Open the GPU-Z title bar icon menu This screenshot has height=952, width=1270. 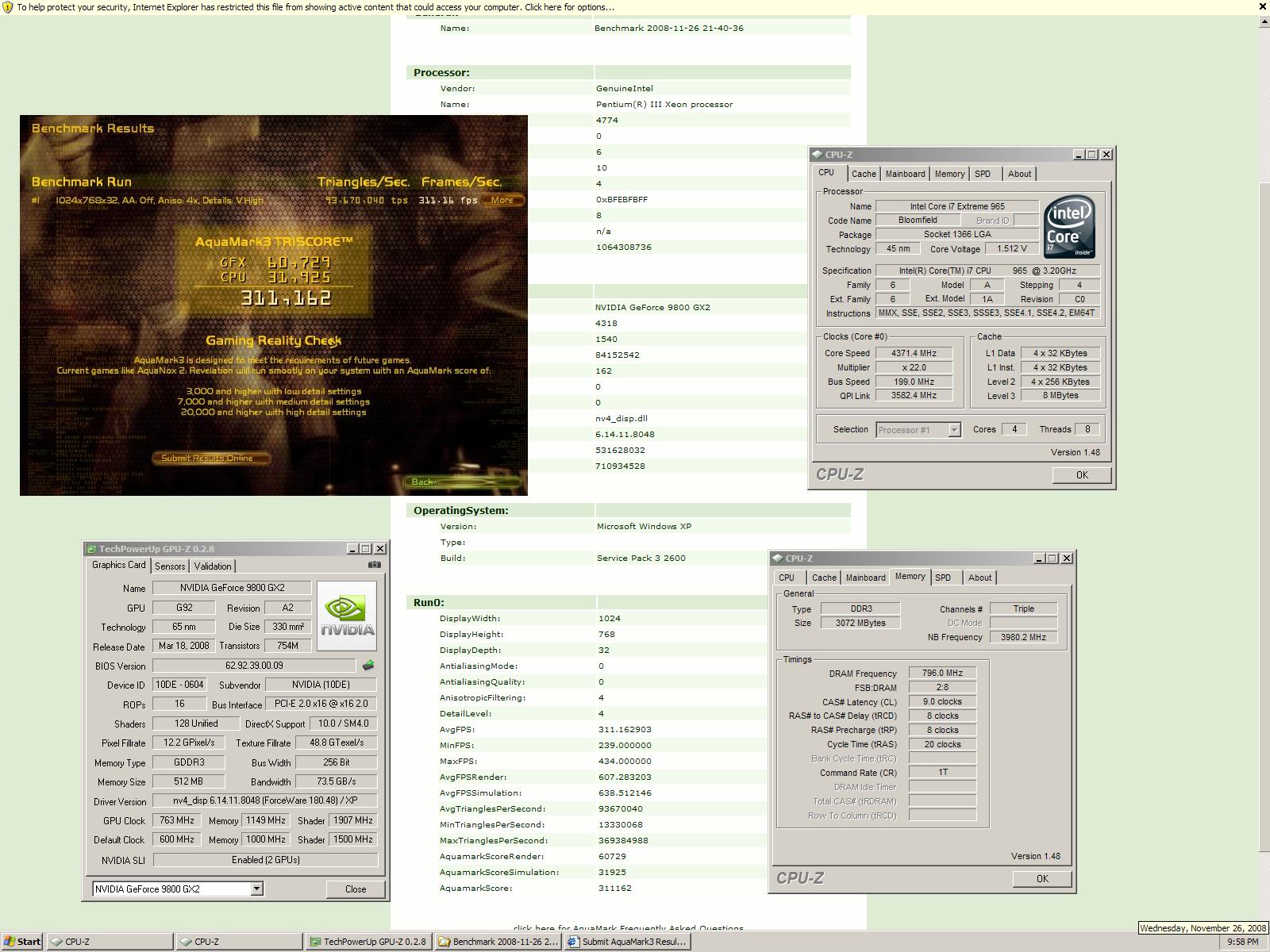pos(92,549)
